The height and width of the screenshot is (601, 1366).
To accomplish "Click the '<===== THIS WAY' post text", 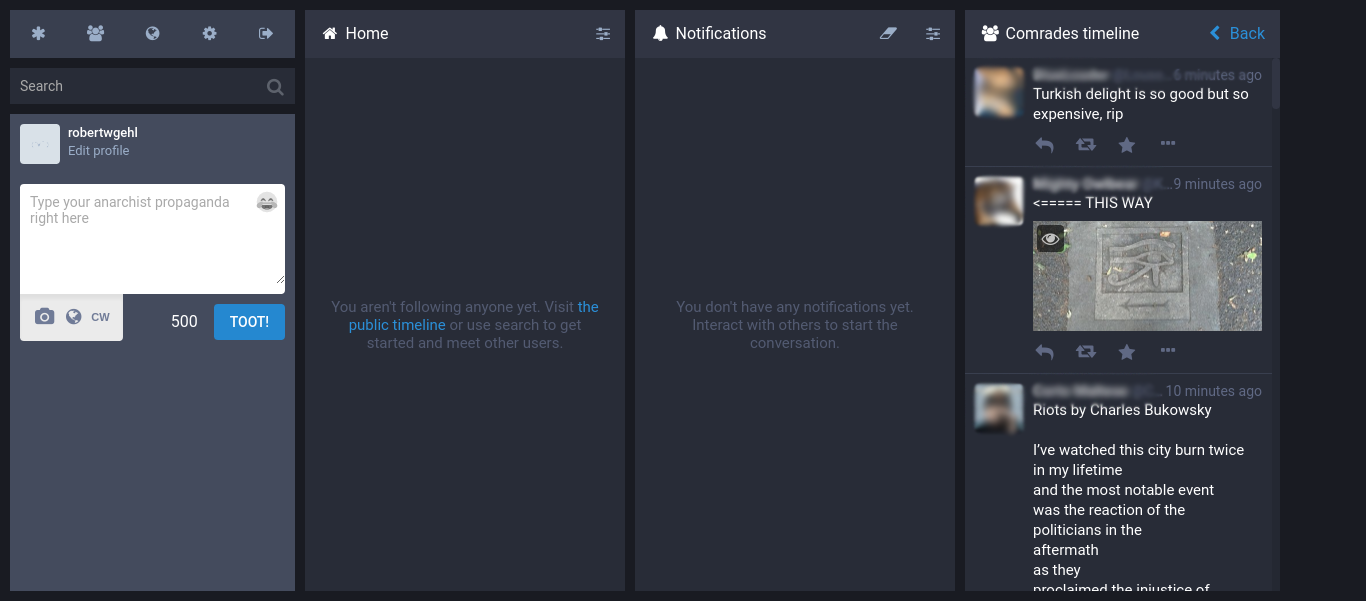I will [x=1093, y=203].
